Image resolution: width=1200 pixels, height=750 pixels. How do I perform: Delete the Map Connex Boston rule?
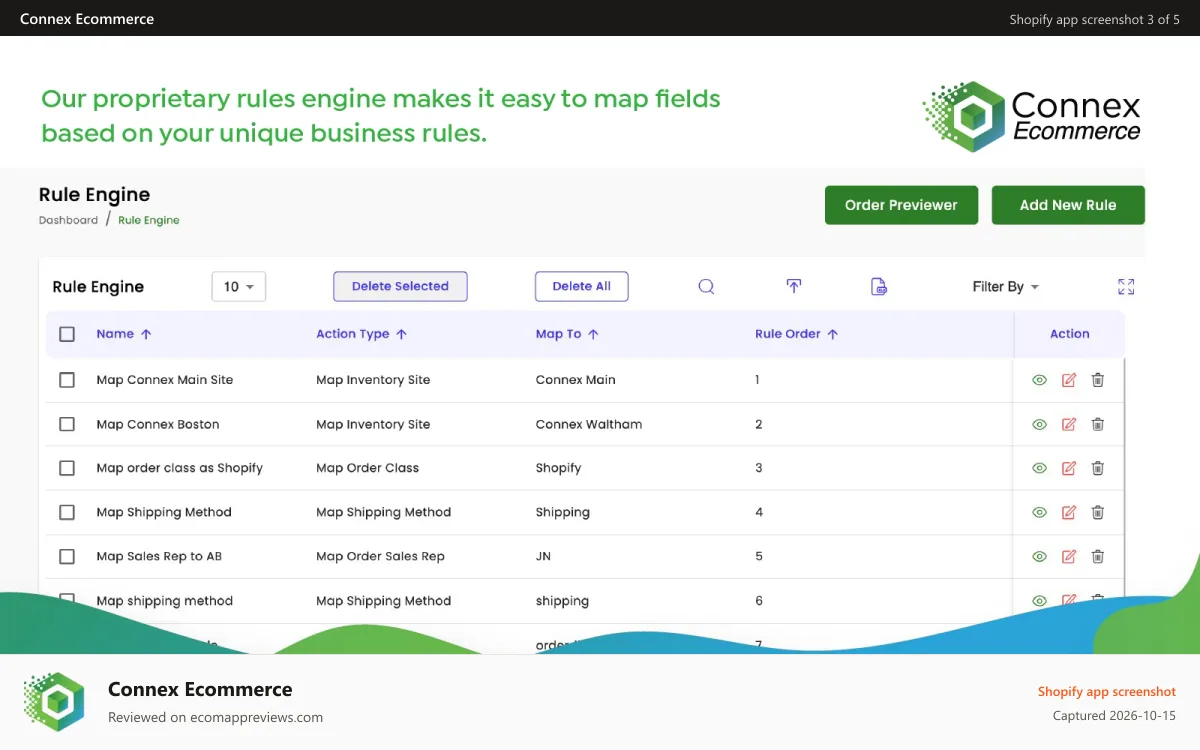tap(1097, 424)
